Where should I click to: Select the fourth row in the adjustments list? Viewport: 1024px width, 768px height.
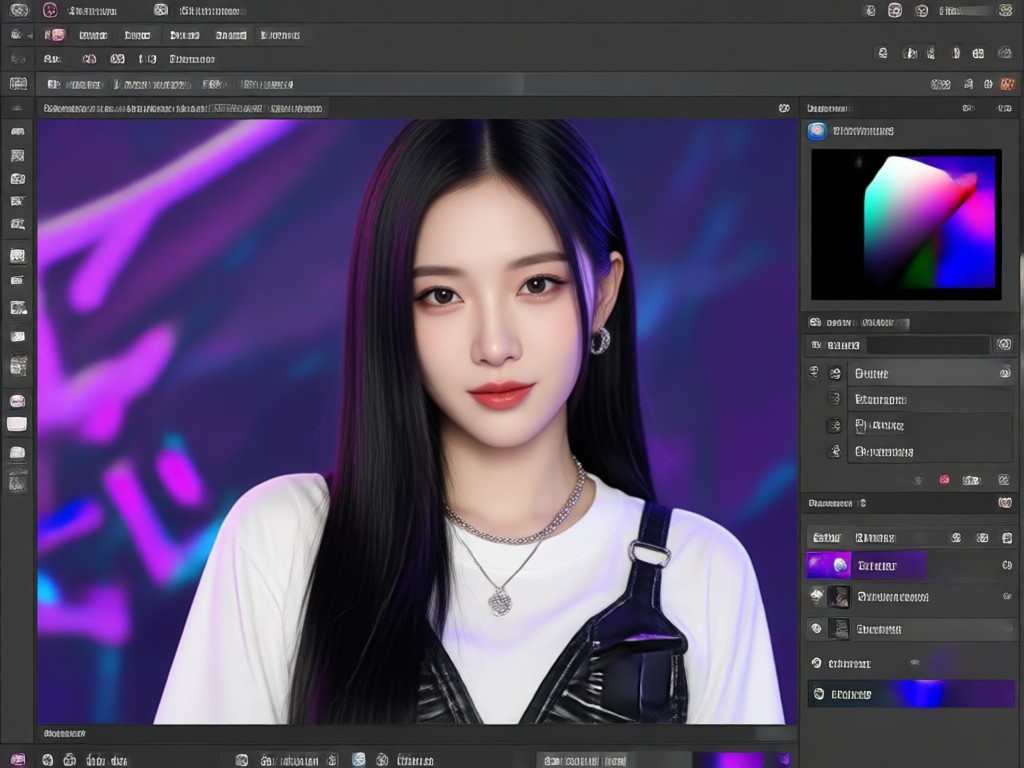[x=930, y=451]
